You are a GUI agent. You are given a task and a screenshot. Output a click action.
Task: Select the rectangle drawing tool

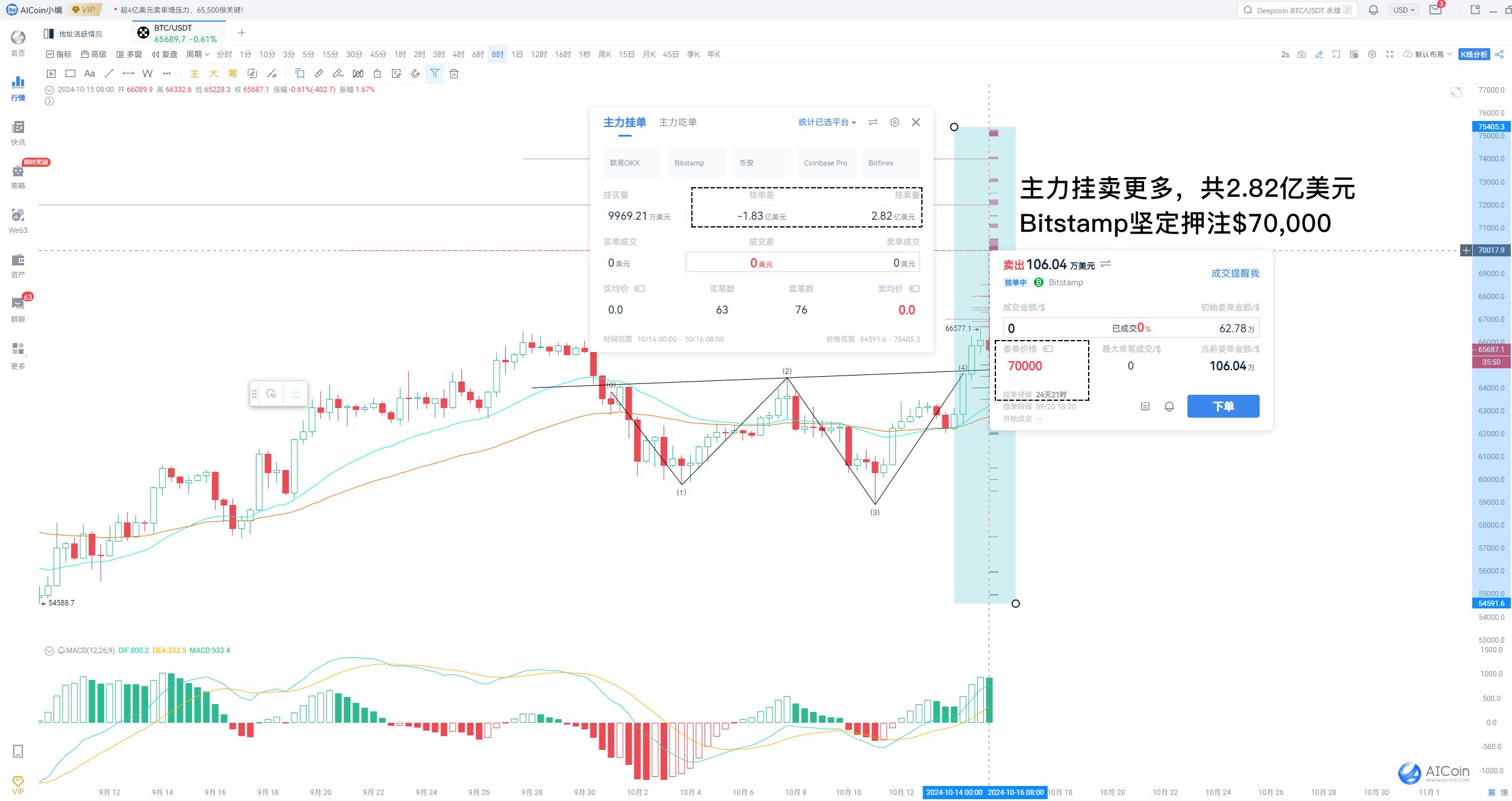70,73
